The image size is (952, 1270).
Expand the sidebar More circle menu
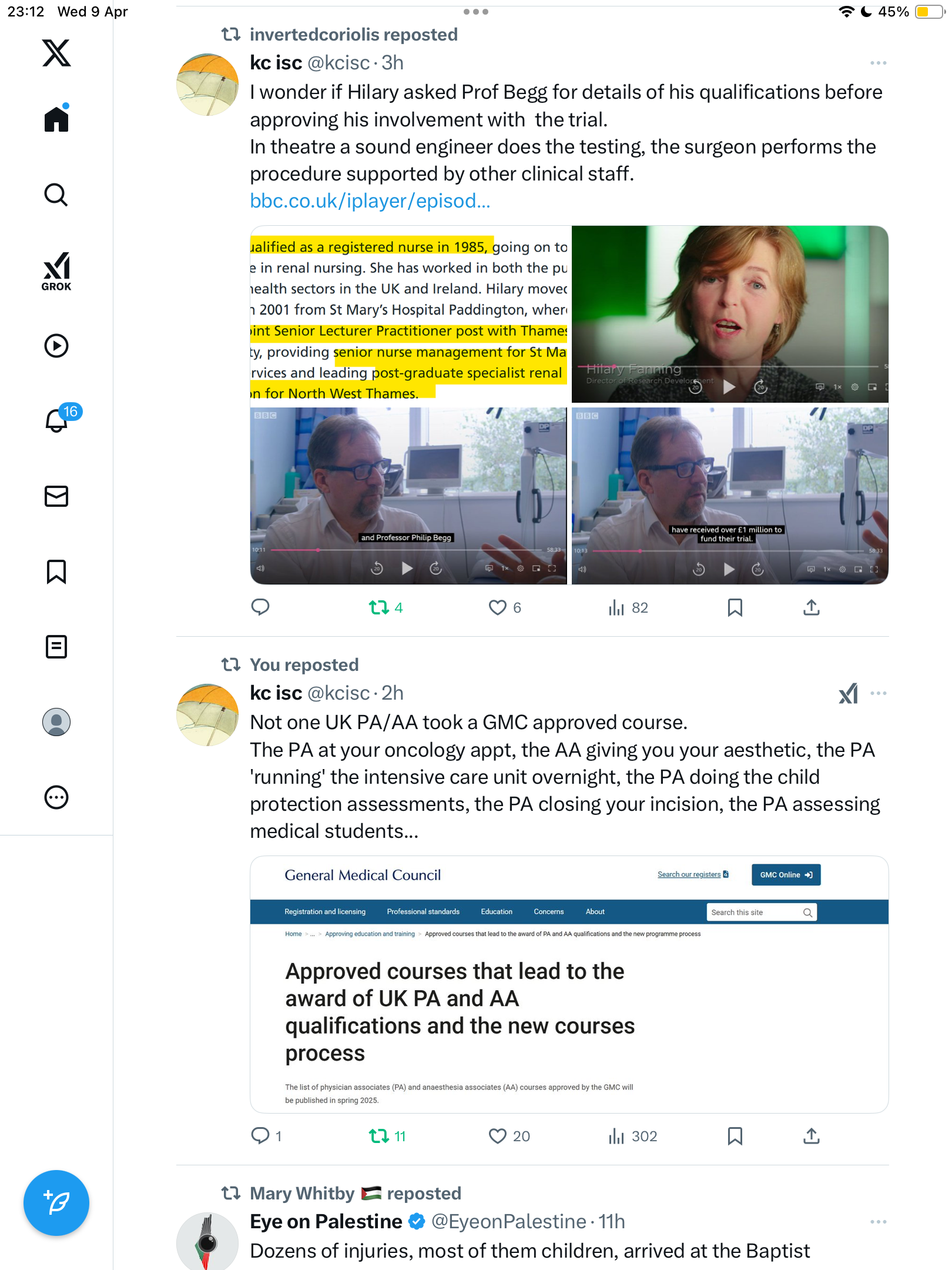[x=56, y=797]
